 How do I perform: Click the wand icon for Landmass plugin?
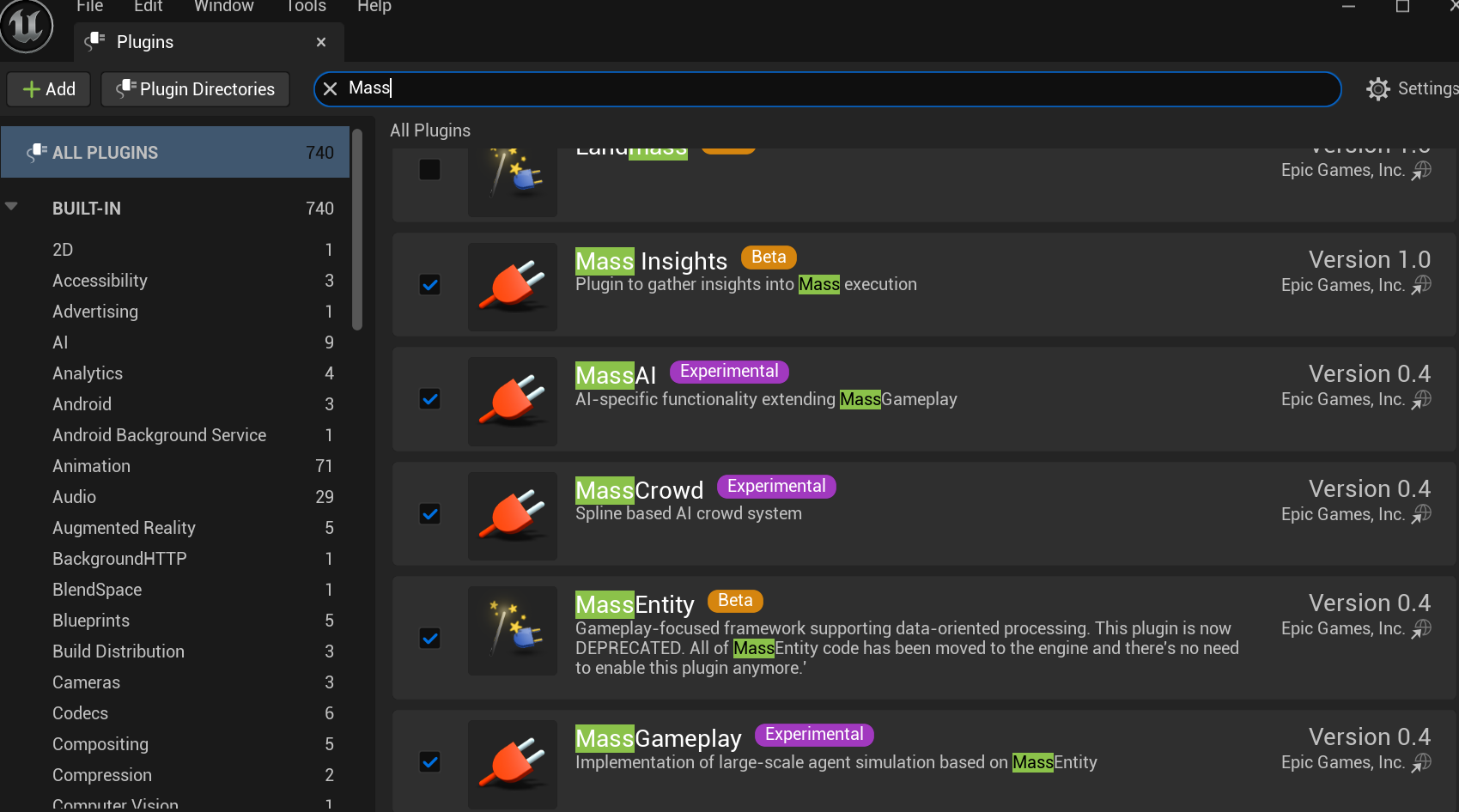tap(513, 181)
